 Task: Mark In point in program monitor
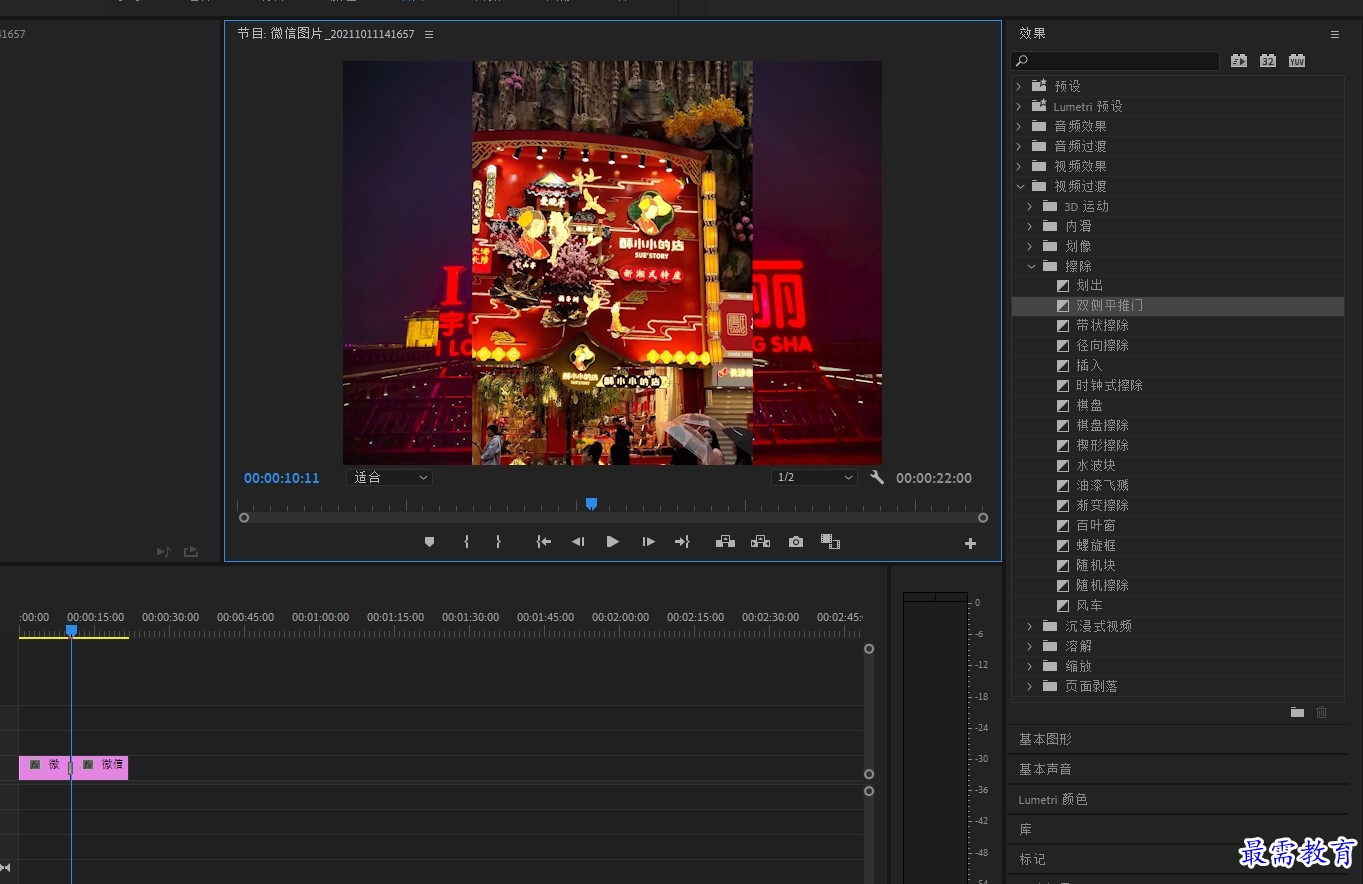[466, 542]
